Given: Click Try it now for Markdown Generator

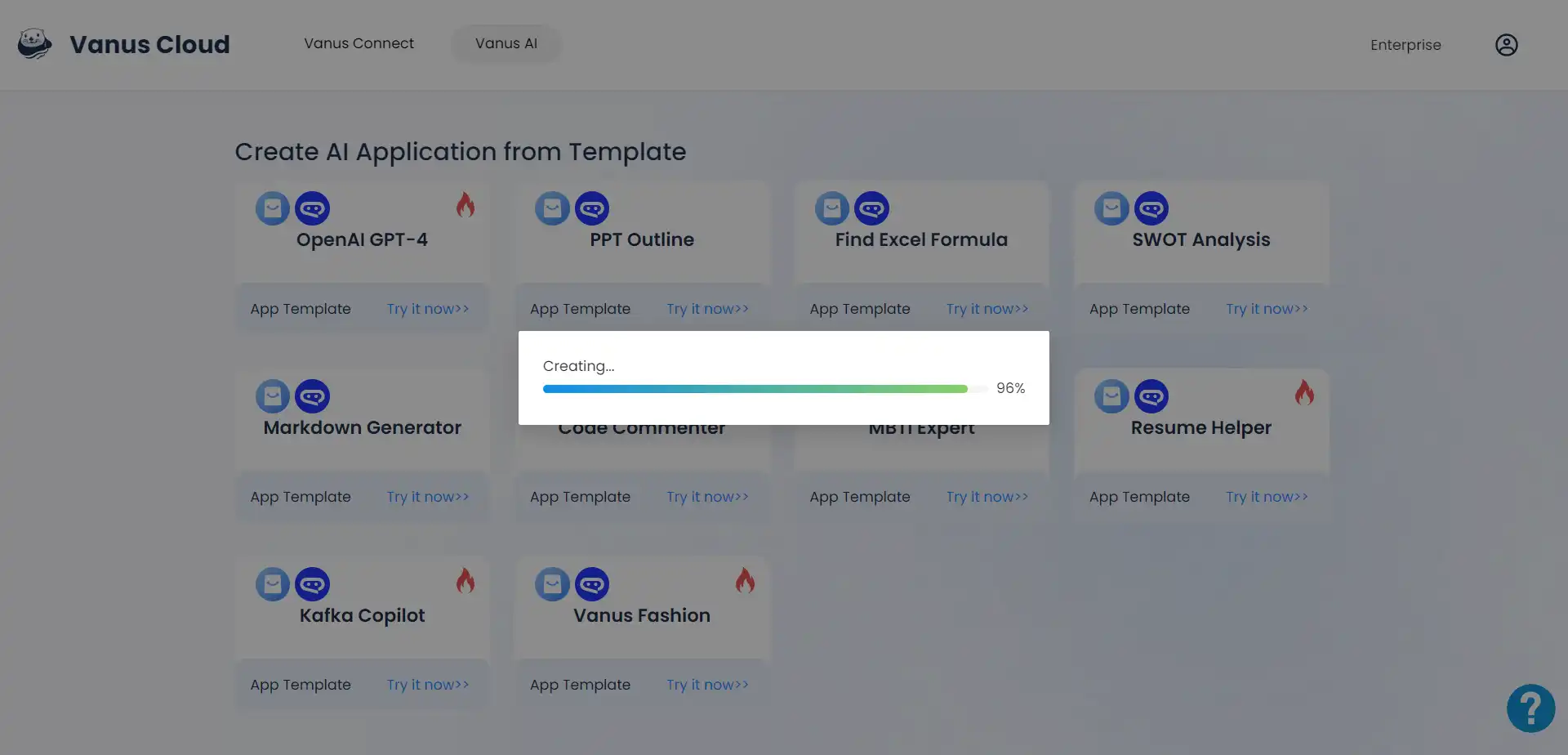Looking at the screenshot, I should [428, 497].
